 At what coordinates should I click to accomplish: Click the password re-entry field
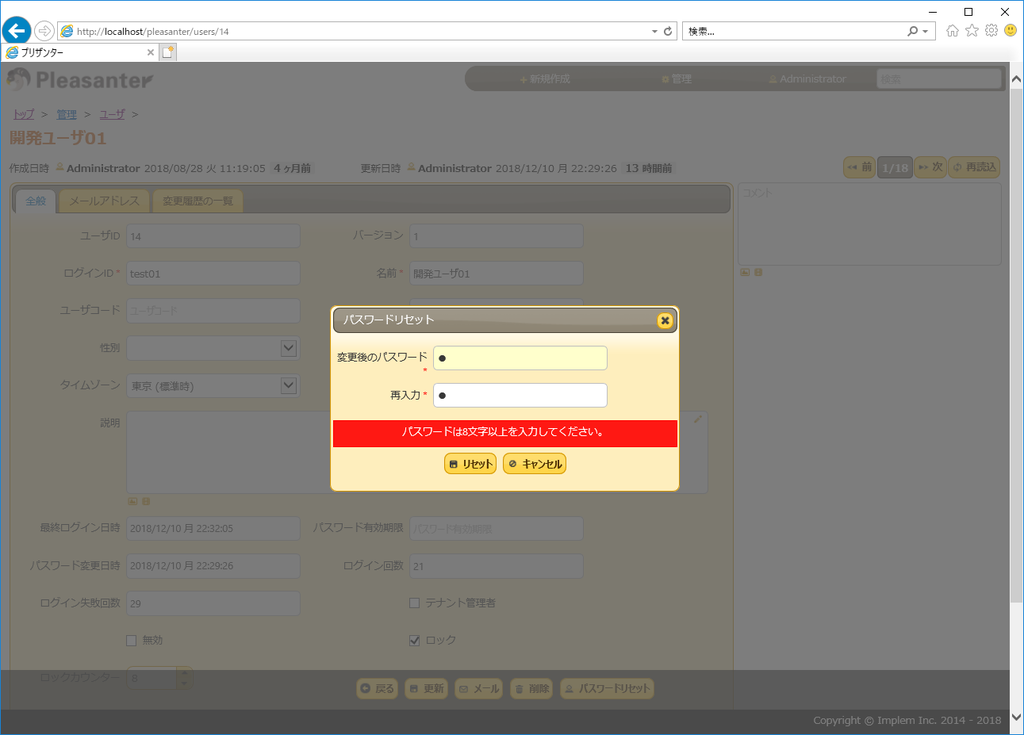(x=520, y=395)
